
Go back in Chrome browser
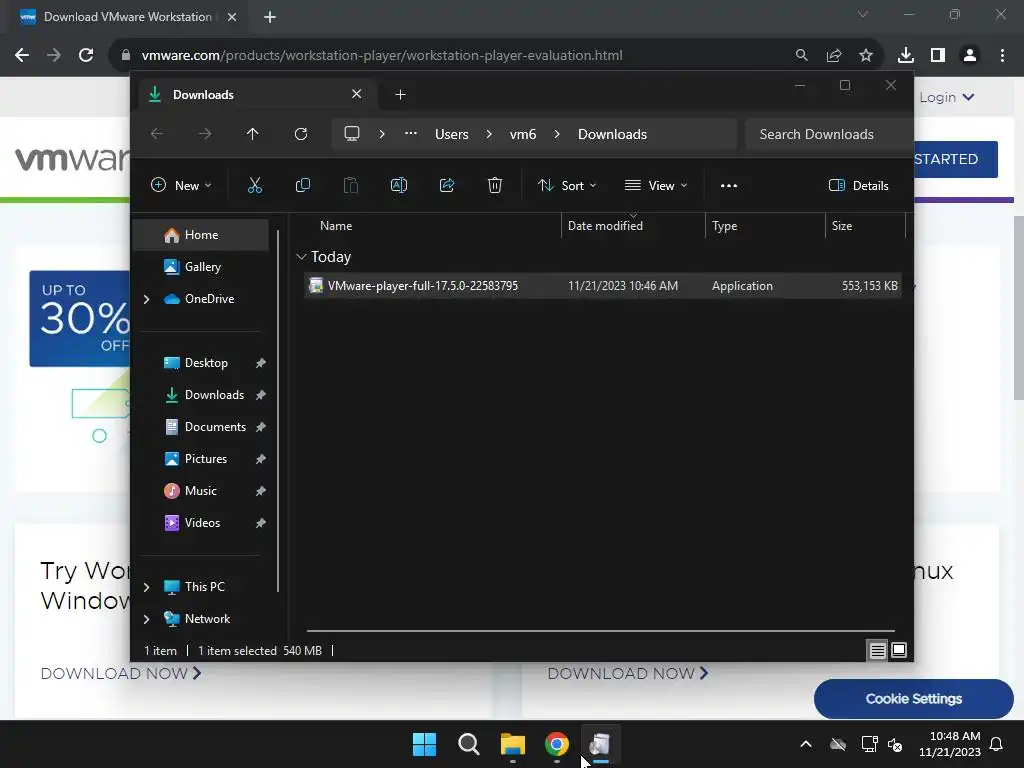point(22,56)
